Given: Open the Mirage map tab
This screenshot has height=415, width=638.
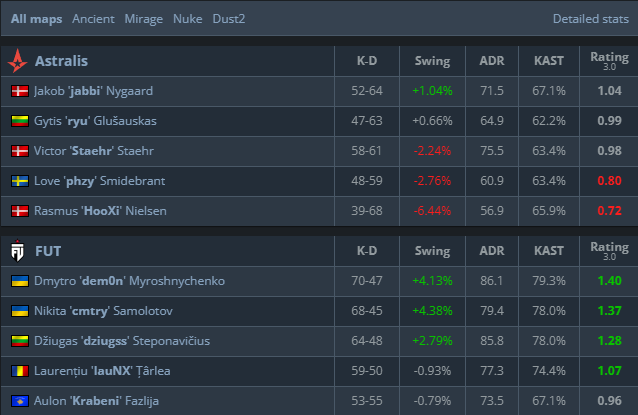Looking at the screenshot, I should tap(144, 19).
